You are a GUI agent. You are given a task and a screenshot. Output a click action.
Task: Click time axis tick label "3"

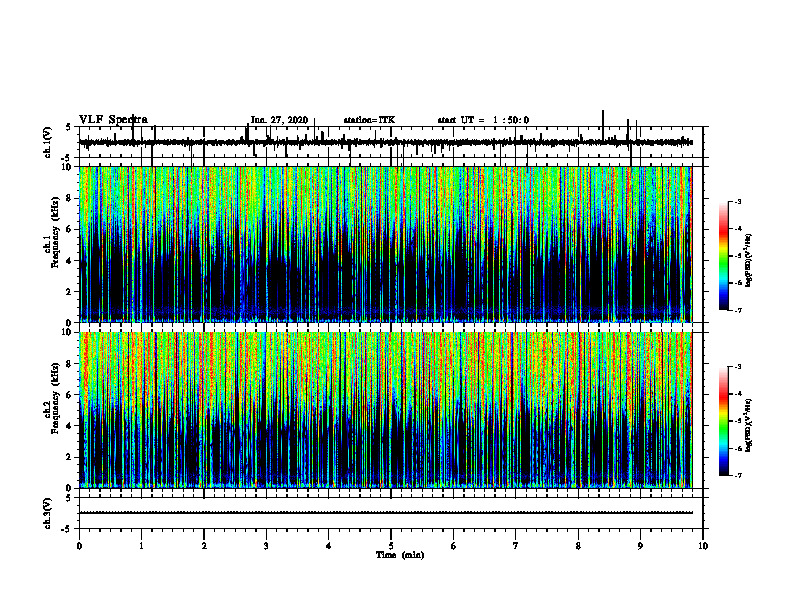tap(266, 546)
